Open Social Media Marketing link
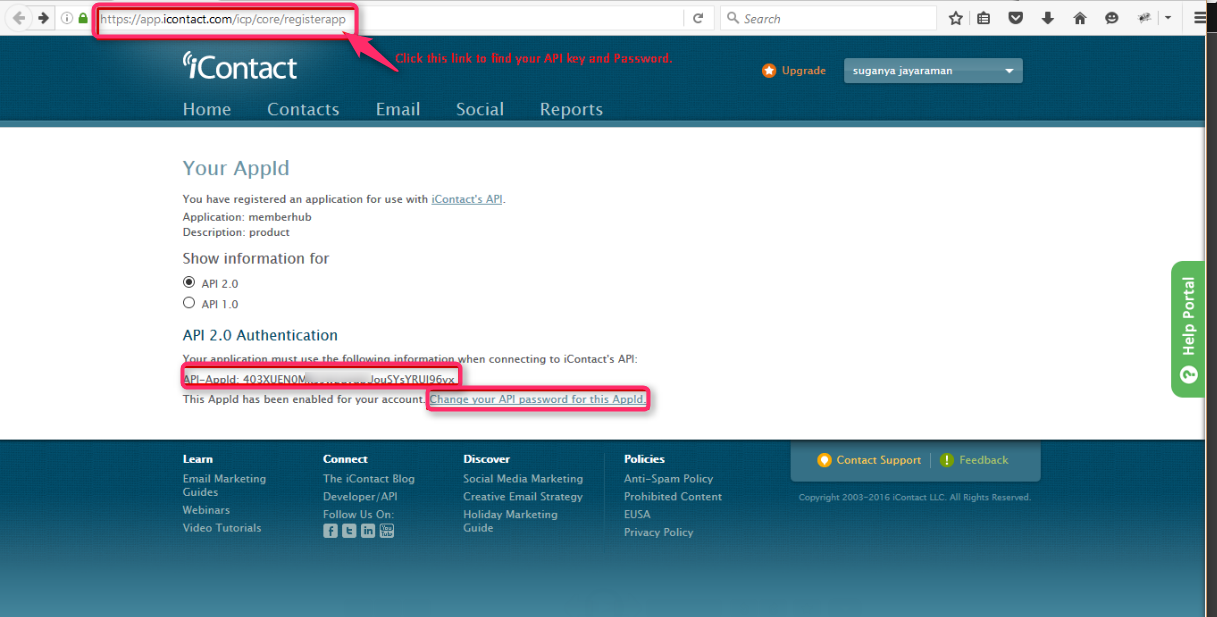The image size is (1217, 617). click(x=523, y=479)
